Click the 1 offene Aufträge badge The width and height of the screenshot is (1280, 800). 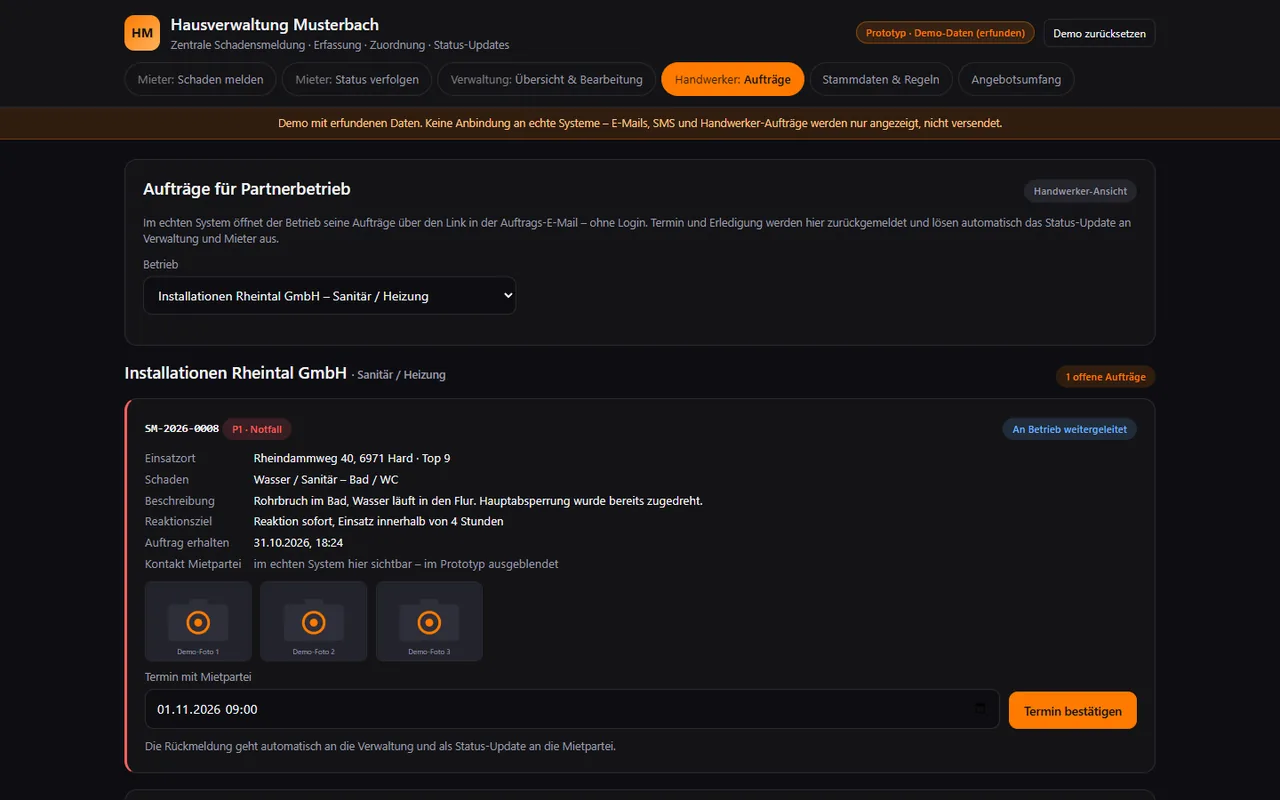1106,377
